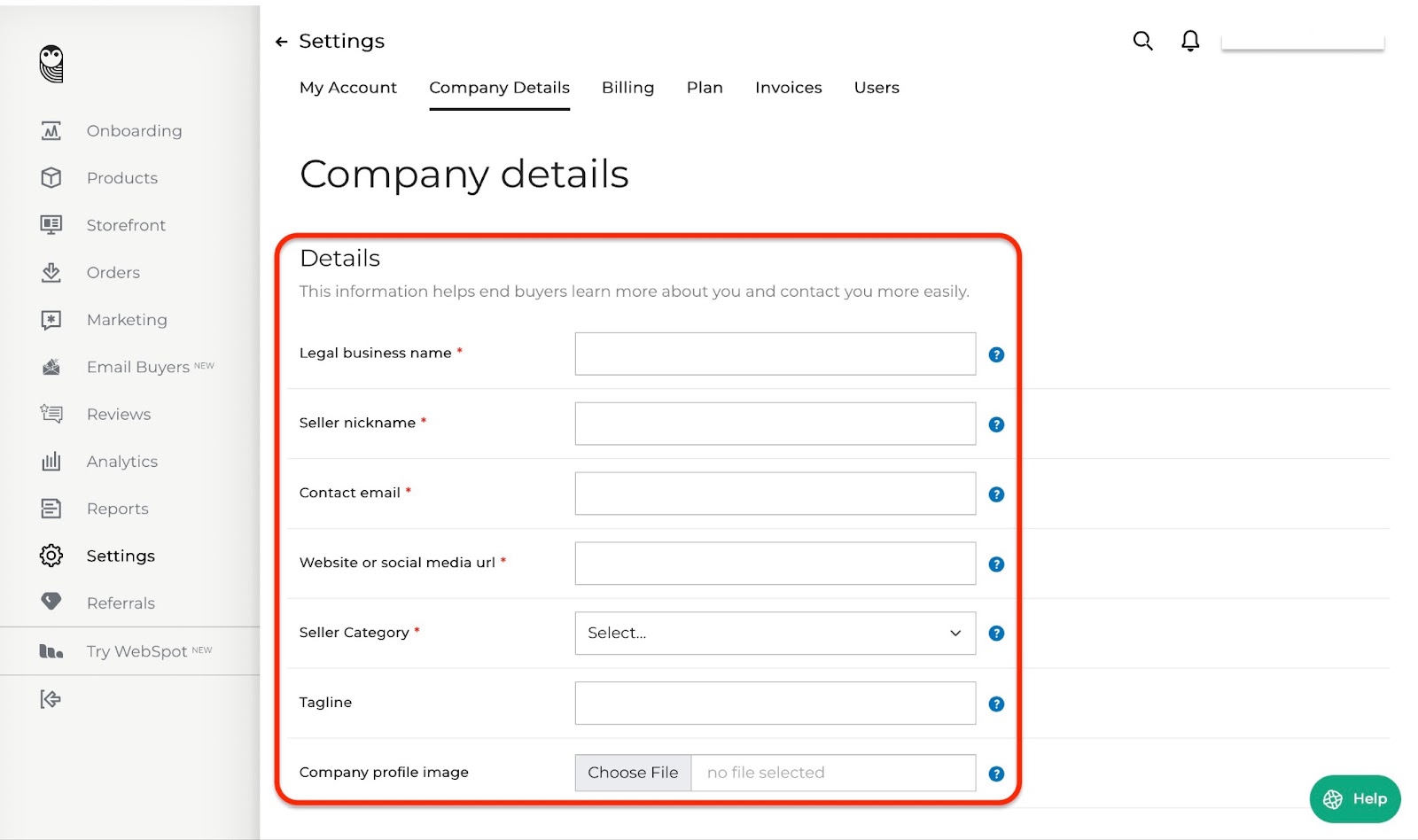Click the Storefront monitor icon
The width and height of the screenshot is (1418, 840).
point(51,225)
